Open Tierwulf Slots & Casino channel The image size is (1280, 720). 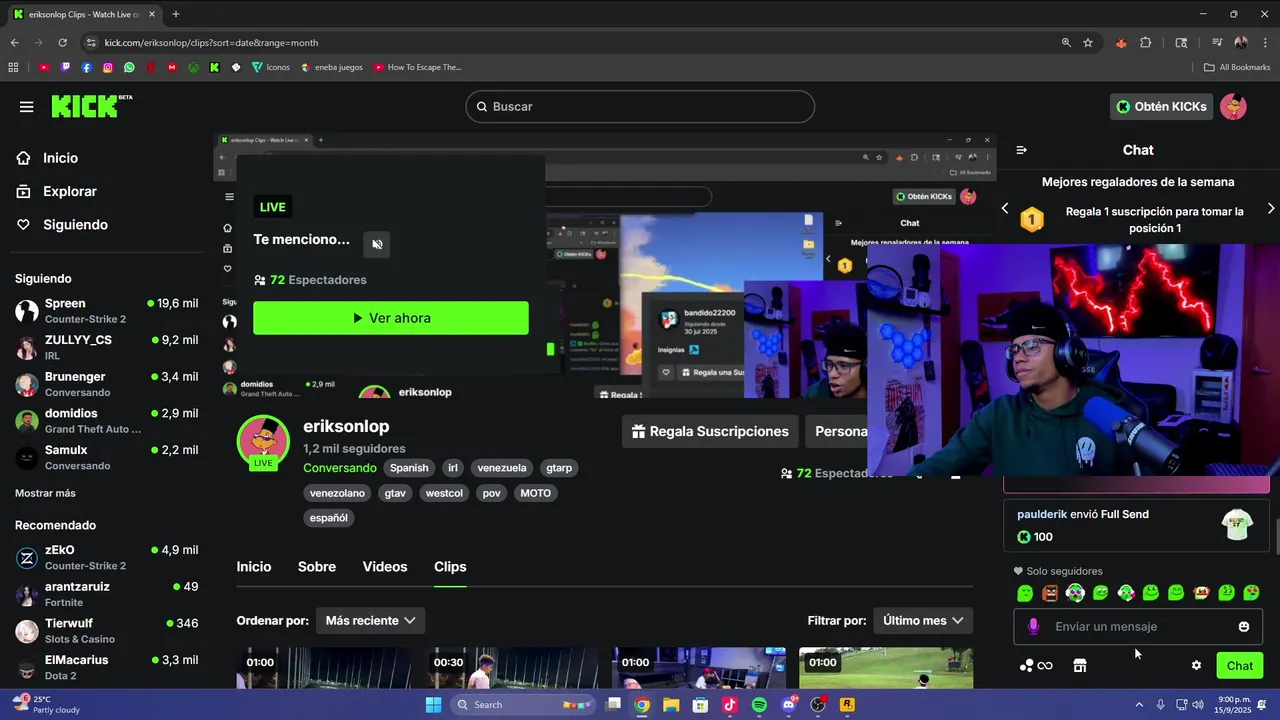point(107,631)
